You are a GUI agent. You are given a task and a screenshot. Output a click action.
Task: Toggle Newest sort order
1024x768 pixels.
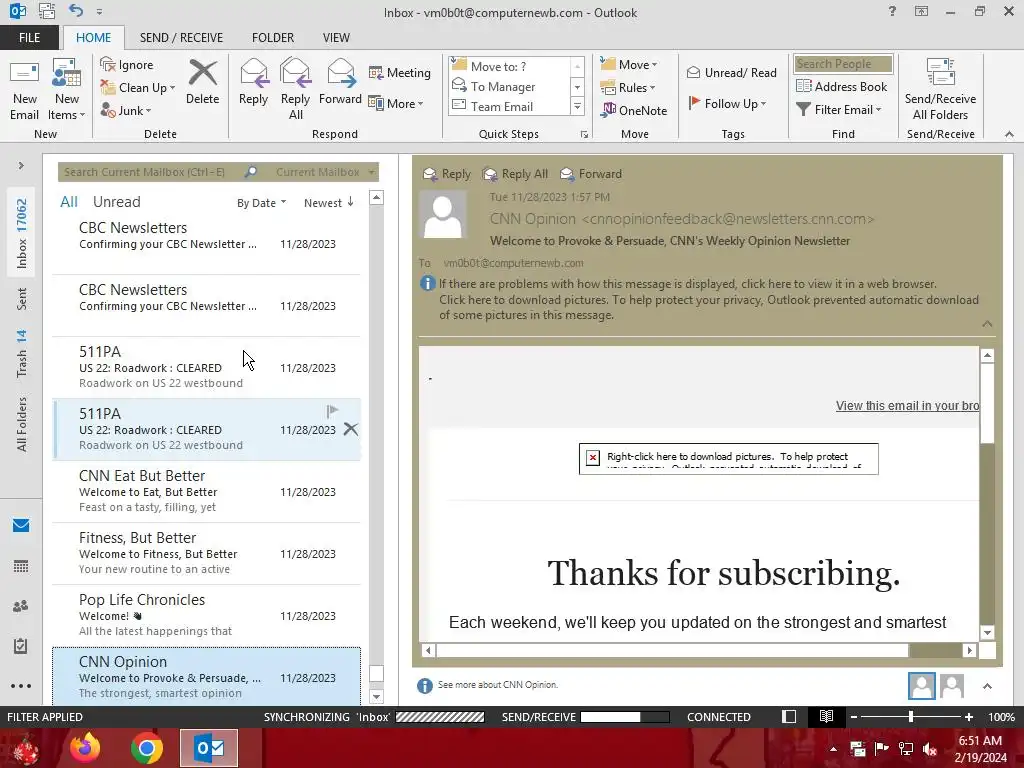click(x=328, y=203)
